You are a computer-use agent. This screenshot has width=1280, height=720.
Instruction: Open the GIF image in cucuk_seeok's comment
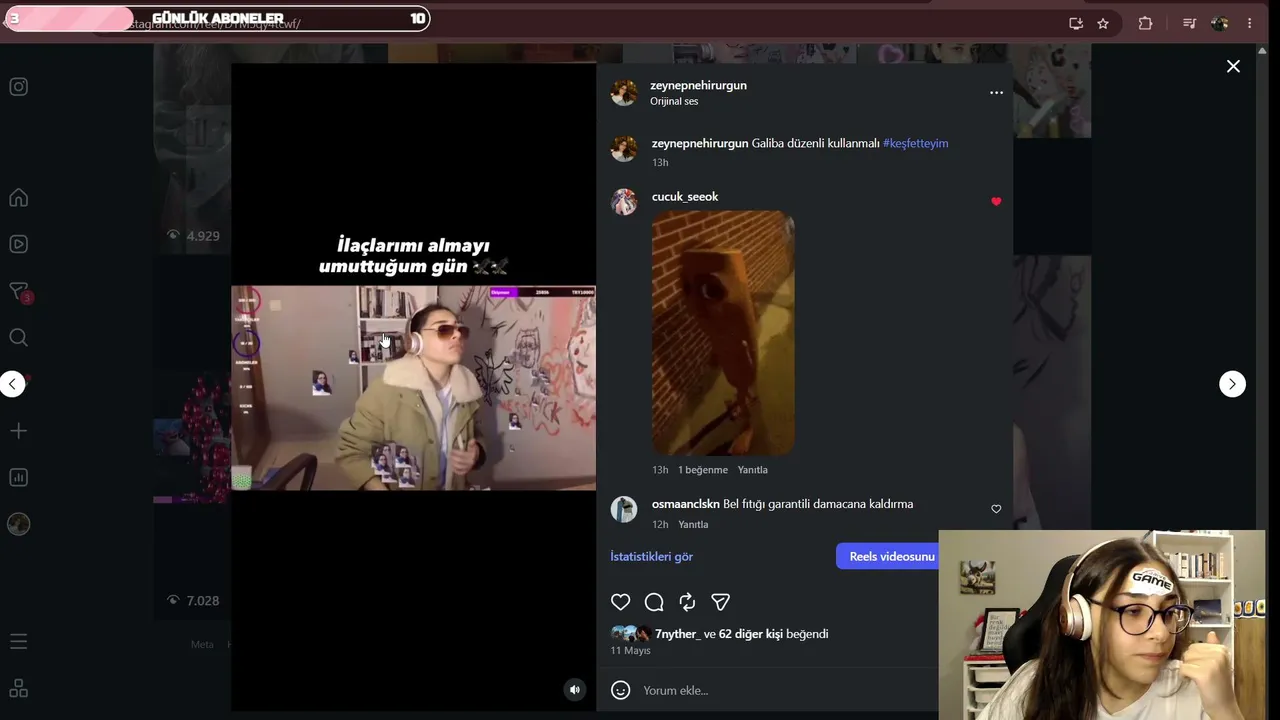pos(723,333)
